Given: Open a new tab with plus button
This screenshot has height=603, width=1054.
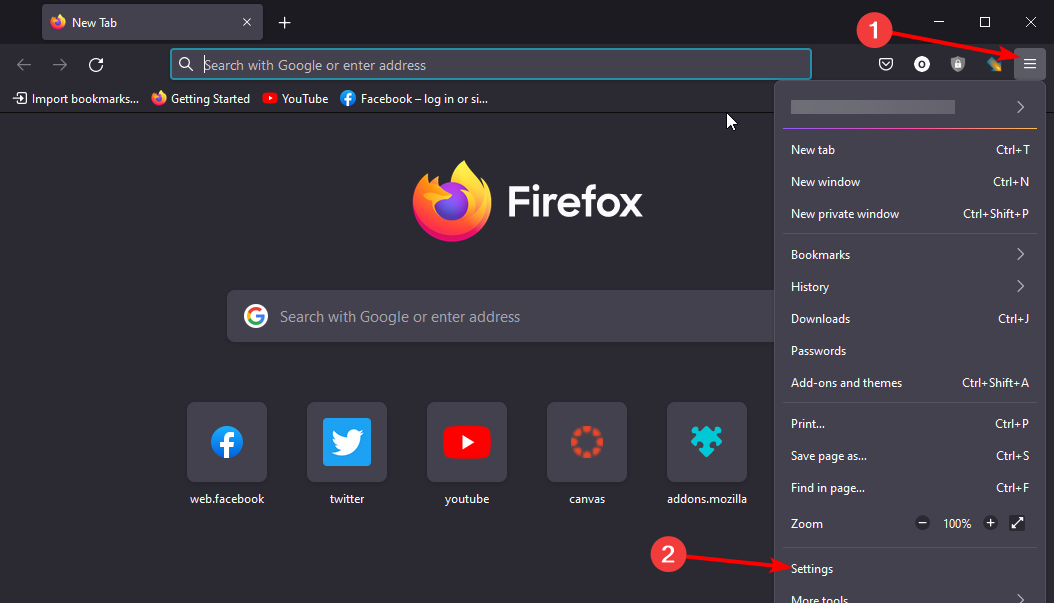Looking at the screenshot, I should 284,23.
